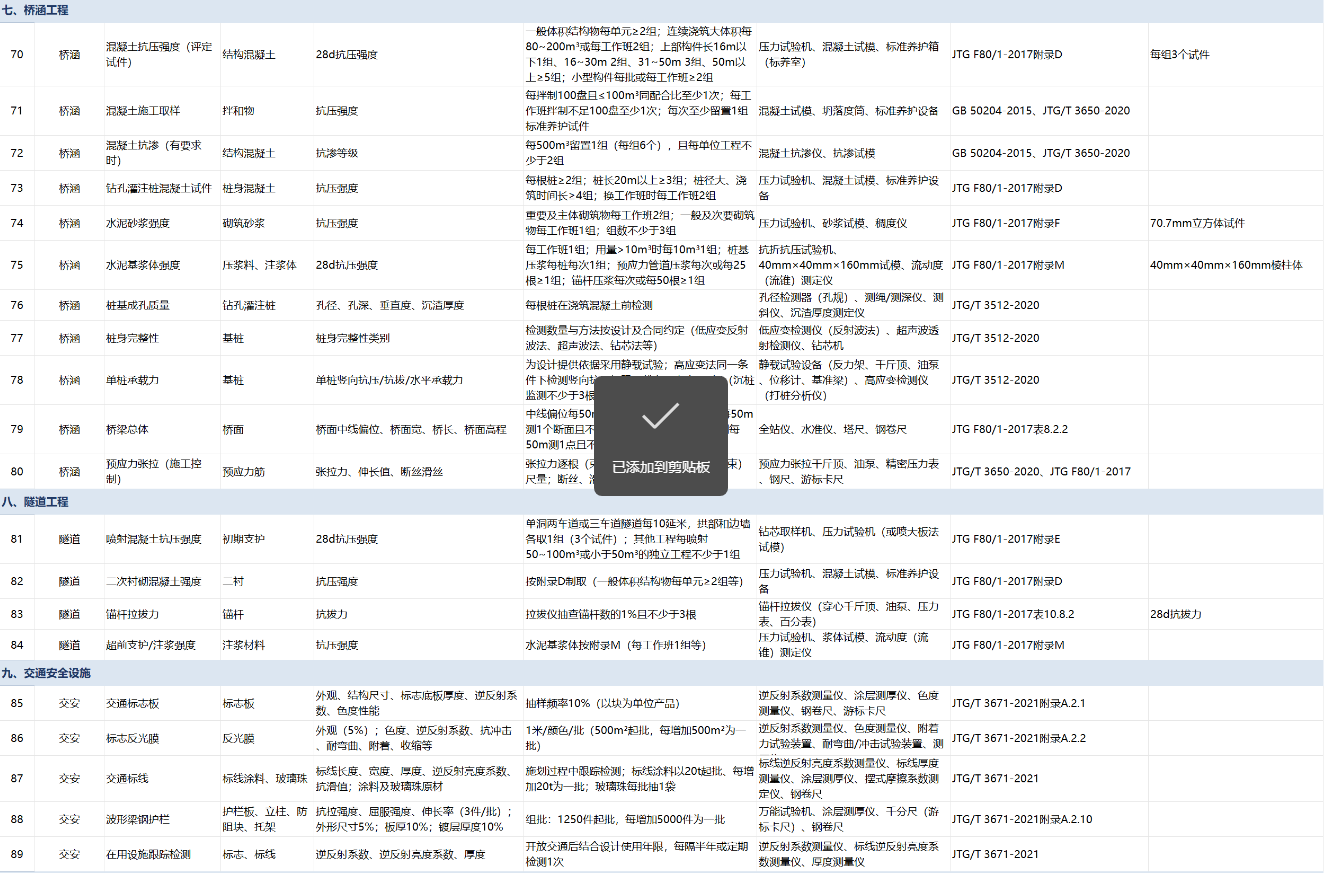1324x873 pixels.
Task: Select the cell 压力试验机、砂浆试模、稠度仪
Action: pos(833,223)
